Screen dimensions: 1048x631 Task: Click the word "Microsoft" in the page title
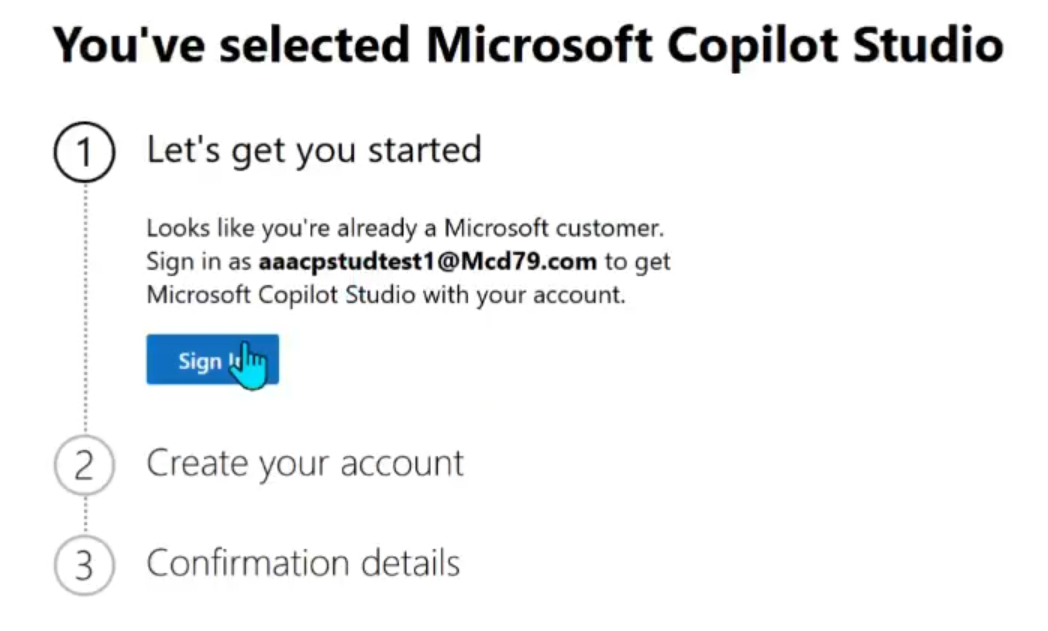click(540, 46)
